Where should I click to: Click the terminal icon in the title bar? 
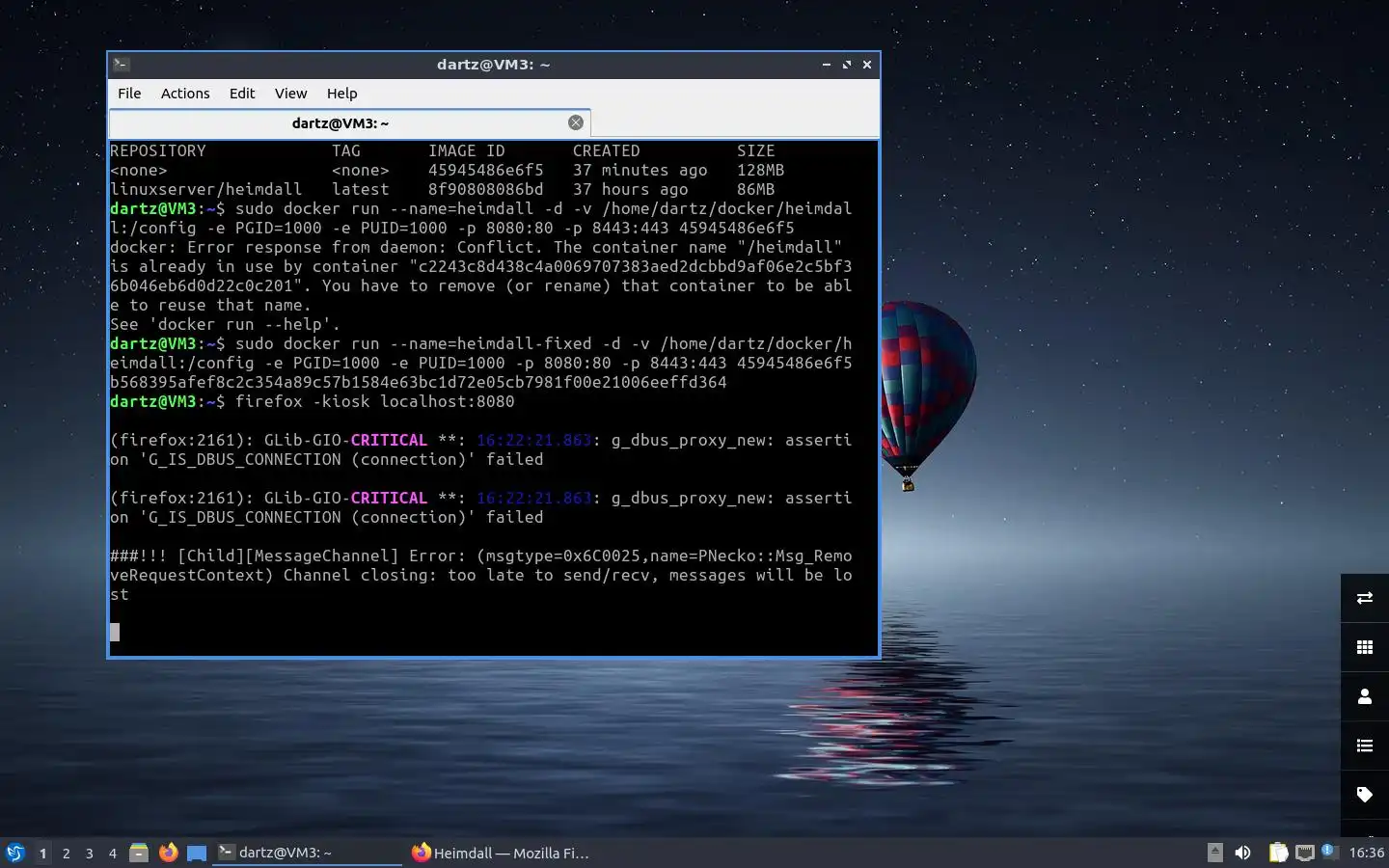click(122, 65)
